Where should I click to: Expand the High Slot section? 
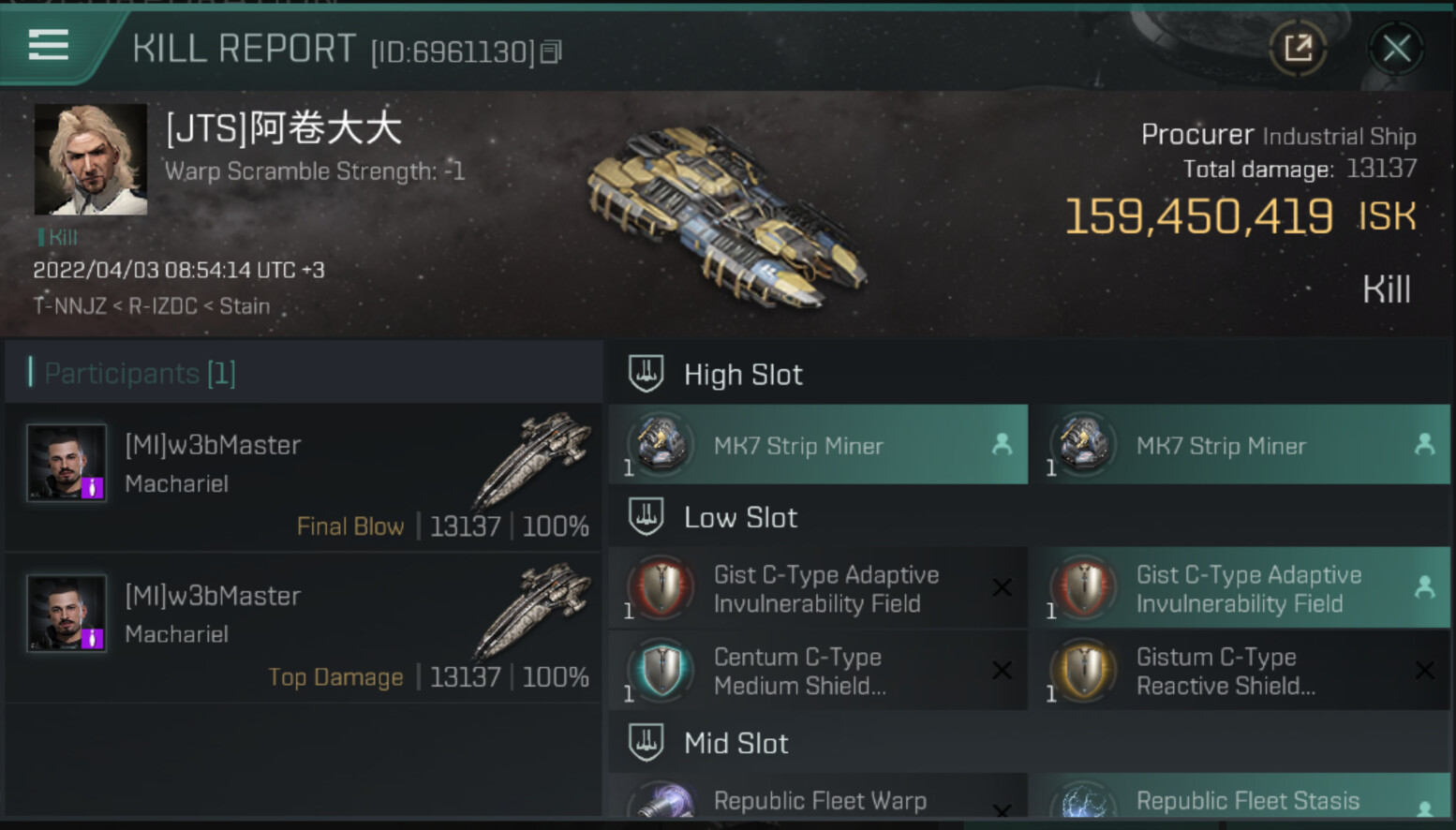point(742,375)
